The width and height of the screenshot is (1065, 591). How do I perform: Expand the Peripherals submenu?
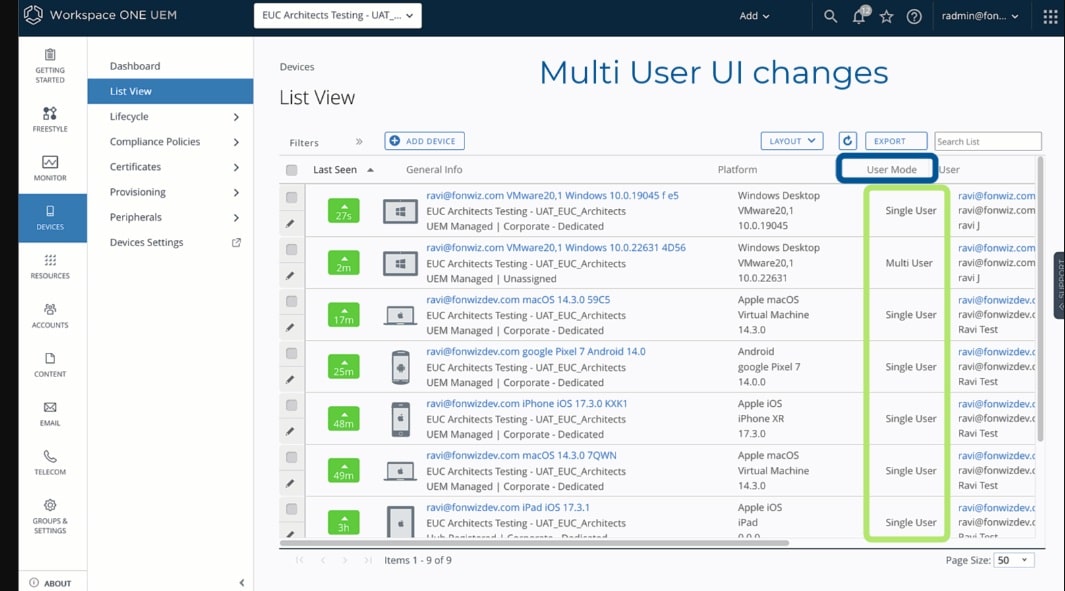pyautogui.click(x=236, y=217)
